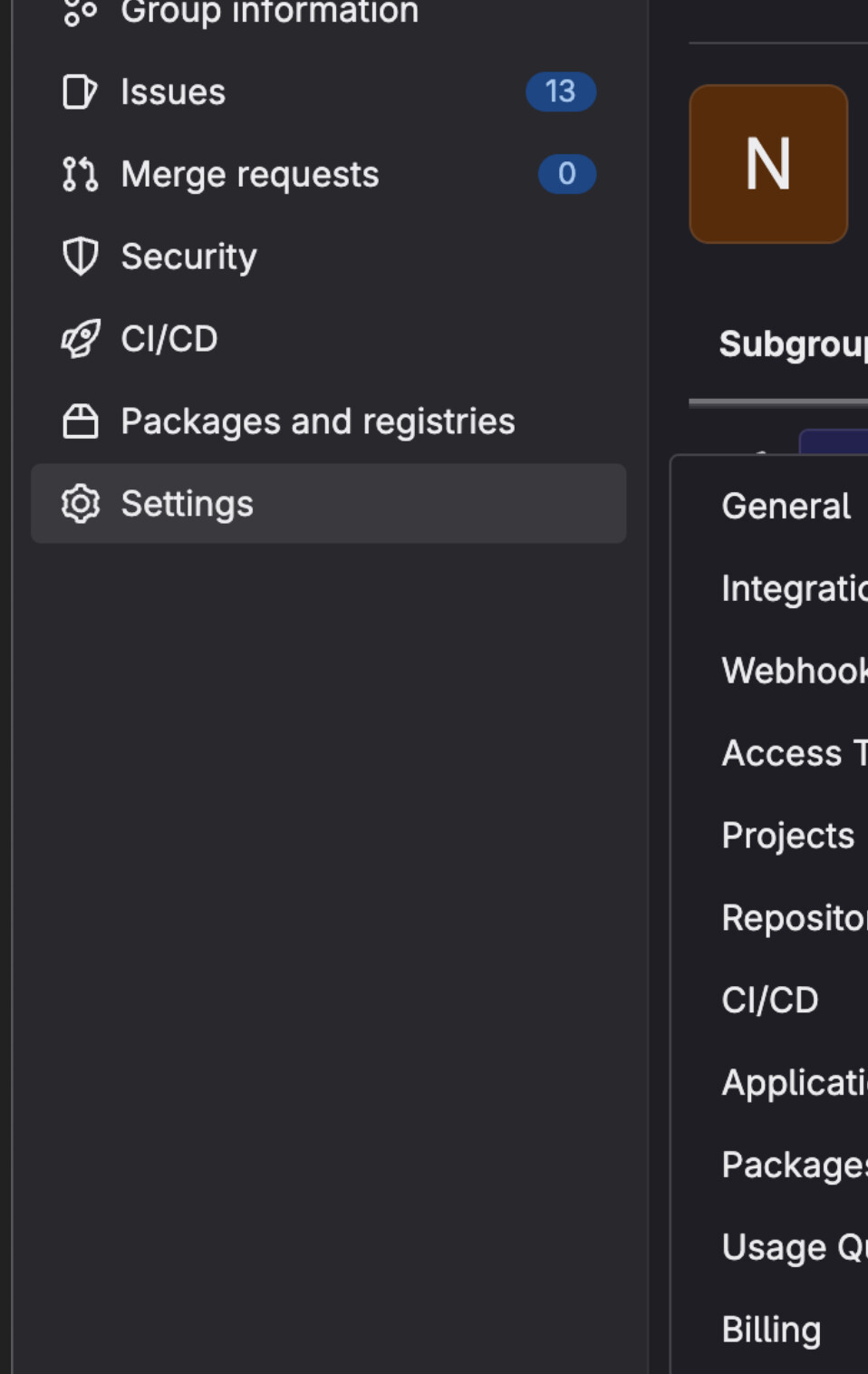Click the Packages and registries icon

(80, 421)
